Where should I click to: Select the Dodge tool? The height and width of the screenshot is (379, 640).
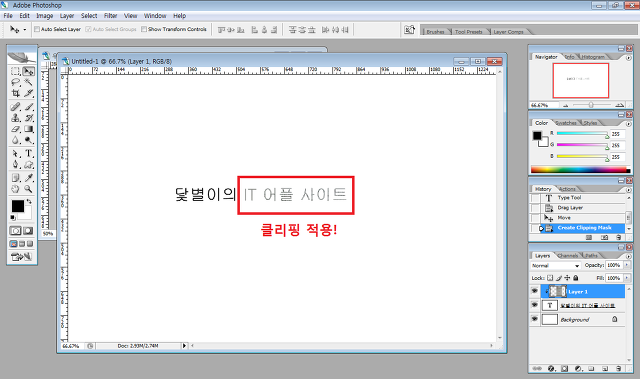point(28,140)
